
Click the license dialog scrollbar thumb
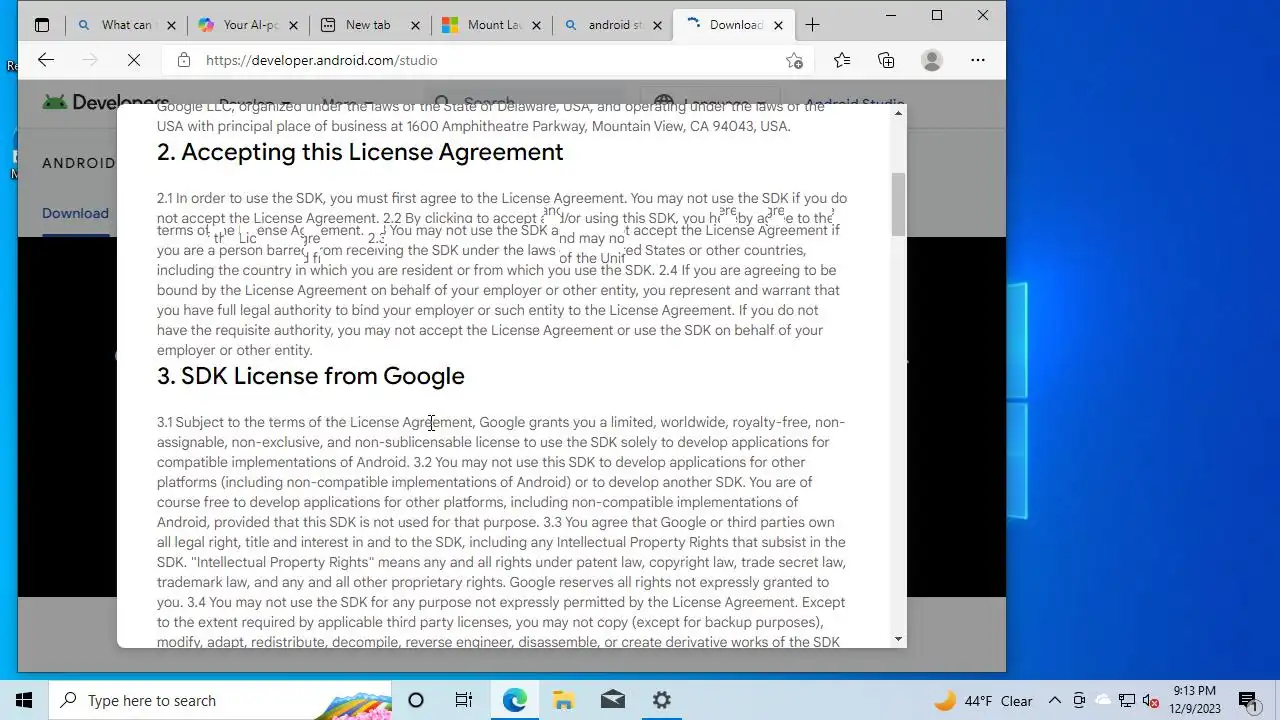pyautogui.click(x=899, y=205)
